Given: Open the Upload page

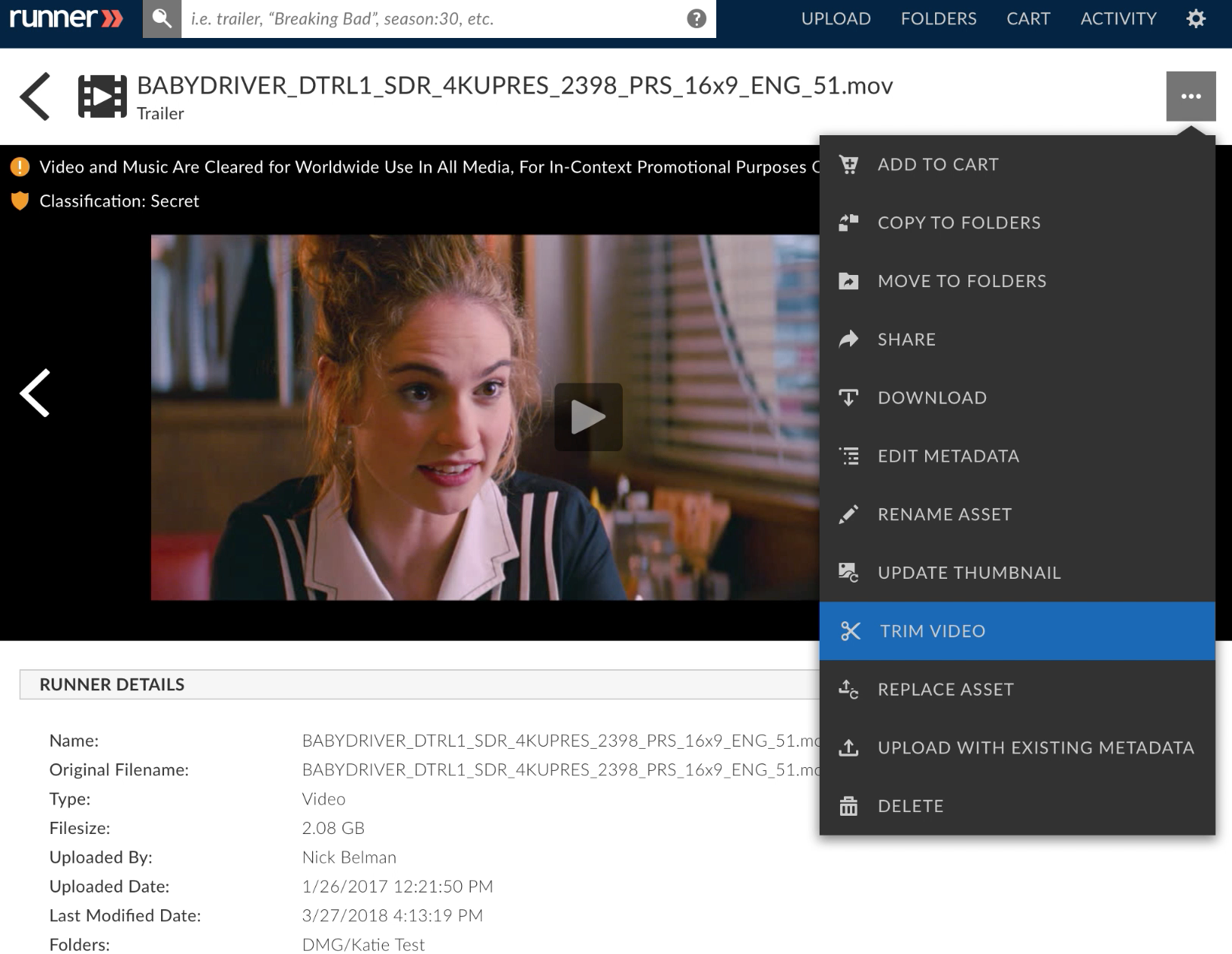Looking at the screenshot, I should (836, 19).
